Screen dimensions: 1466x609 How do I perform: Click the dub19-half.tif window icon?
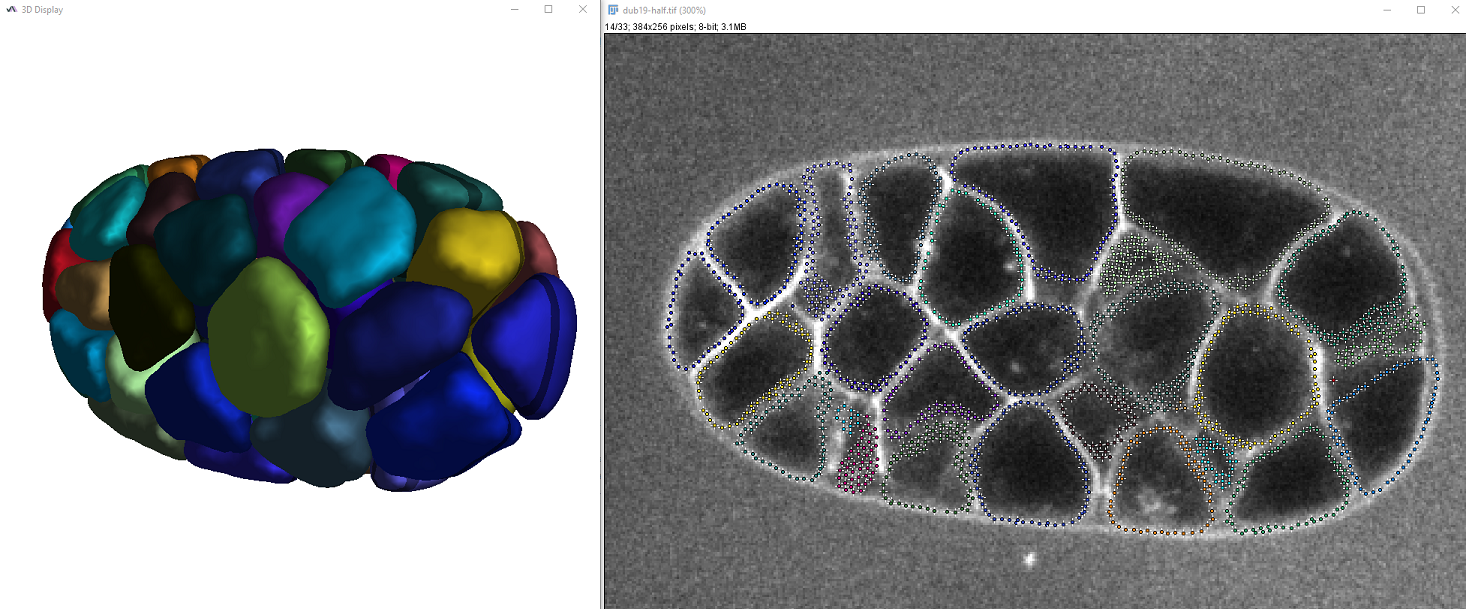click(x=613, y=9)
